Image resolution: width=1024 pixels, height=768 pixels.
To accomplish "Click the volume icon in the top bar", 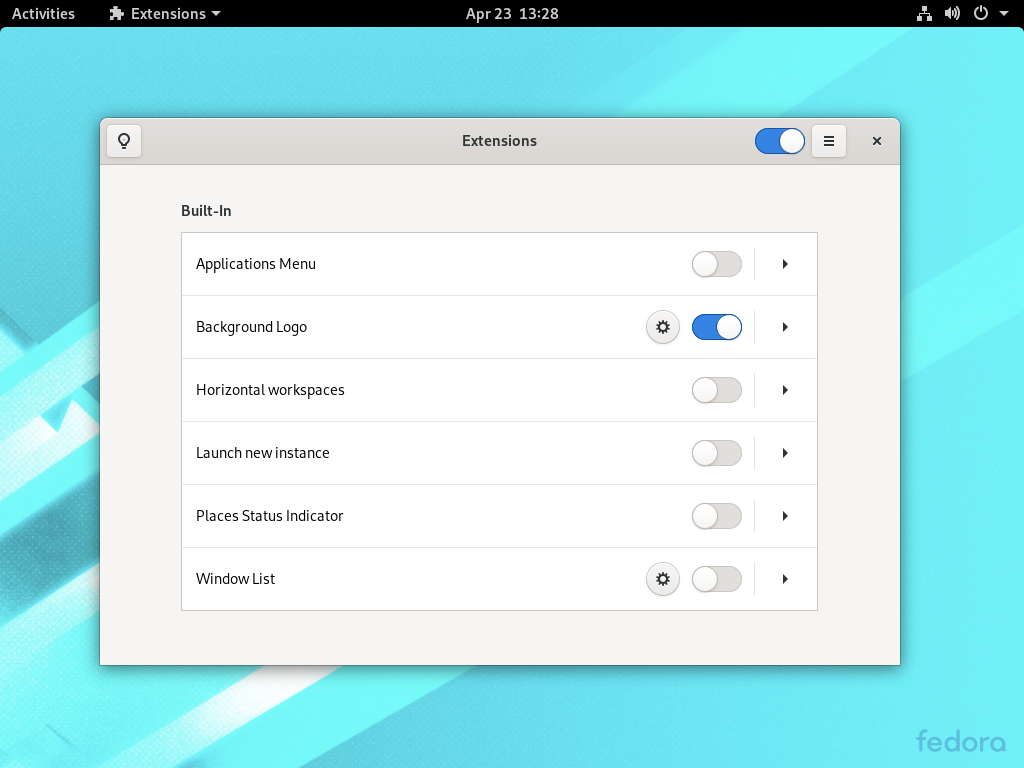I will click(951, 13).
